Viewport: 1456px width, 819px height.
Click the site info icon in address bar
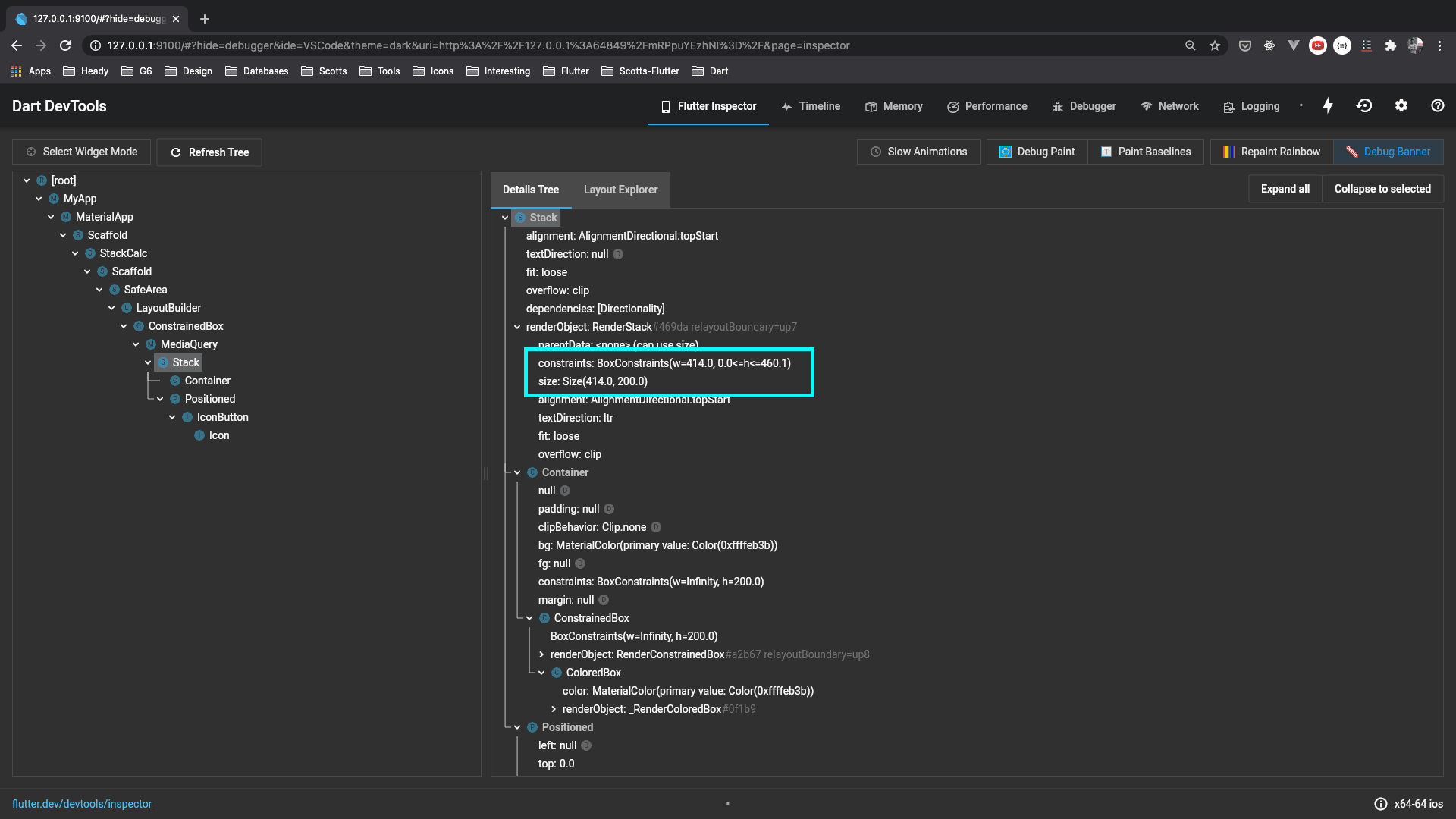click(x=96, y=45)
